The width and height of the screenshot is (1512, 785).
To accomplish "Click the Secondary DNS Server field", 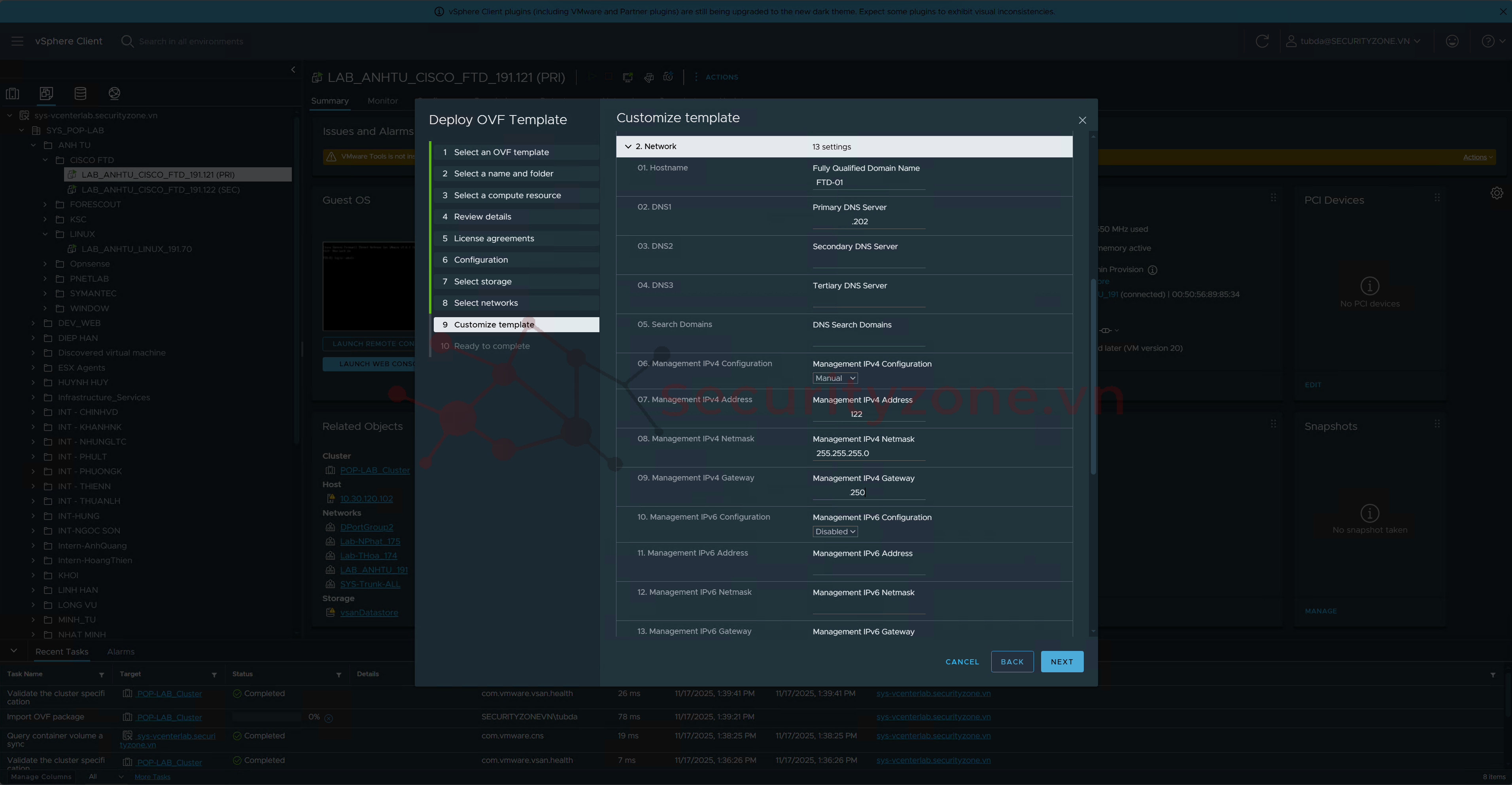I will 868,261.
